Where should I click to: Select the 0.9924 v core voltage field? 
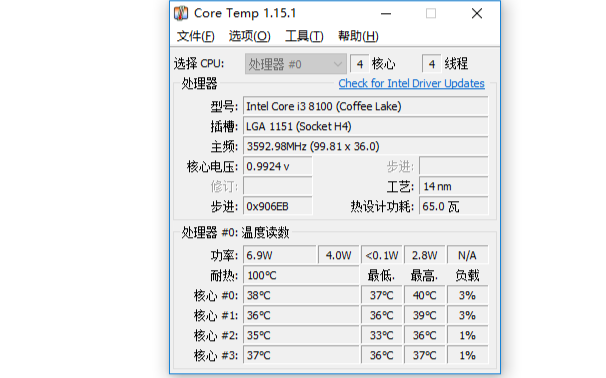point(277,167)
